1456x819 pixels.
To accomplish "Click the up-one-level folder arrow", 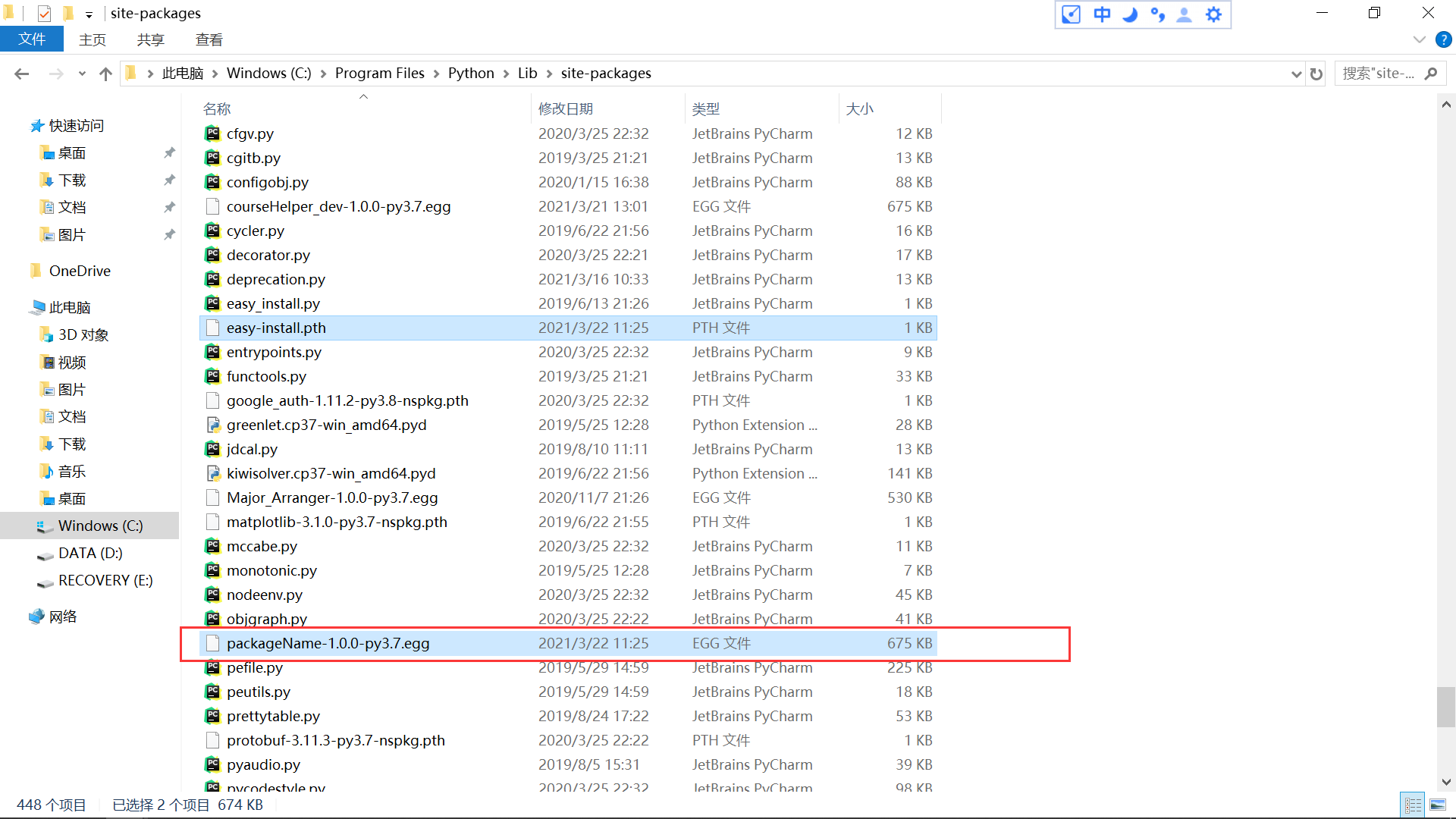I will point(105,73).
